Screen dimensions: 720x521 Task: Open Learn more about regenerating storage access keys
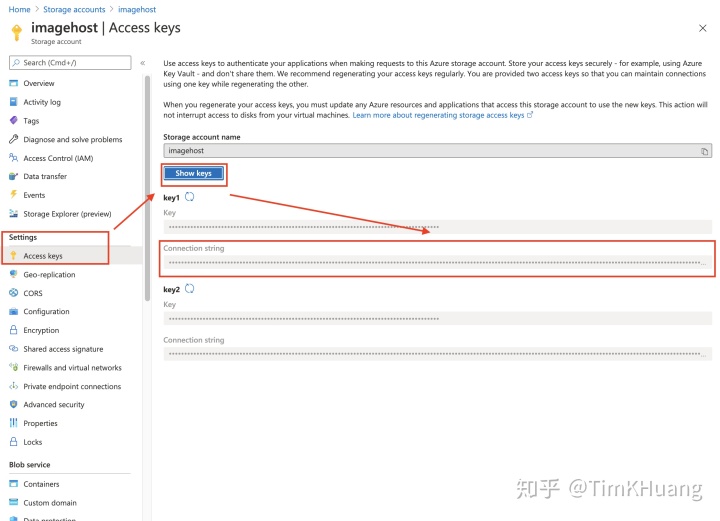(x=442, y=115)
